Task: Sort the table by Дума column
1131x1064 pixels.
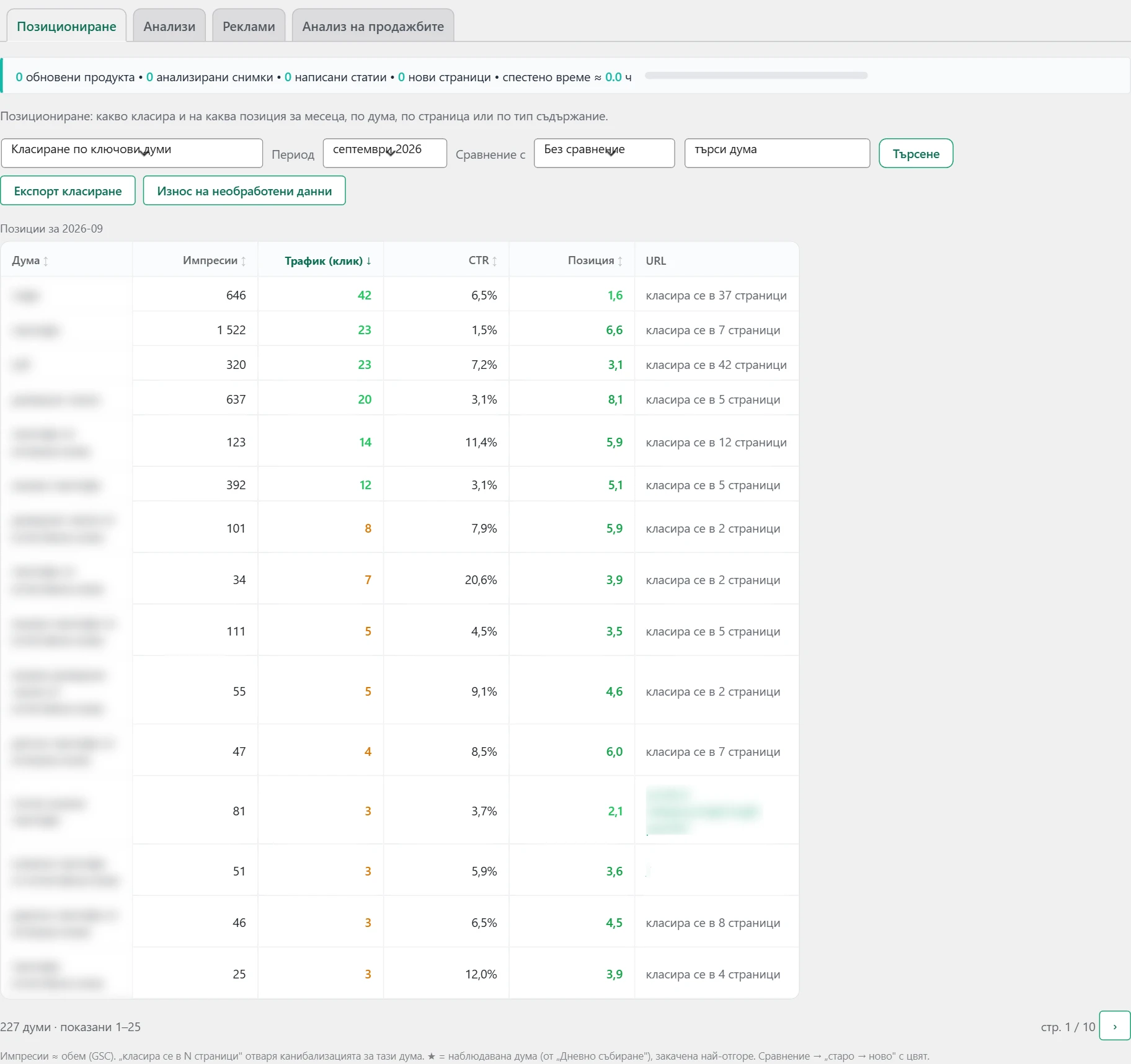Action: pos(30,260)
